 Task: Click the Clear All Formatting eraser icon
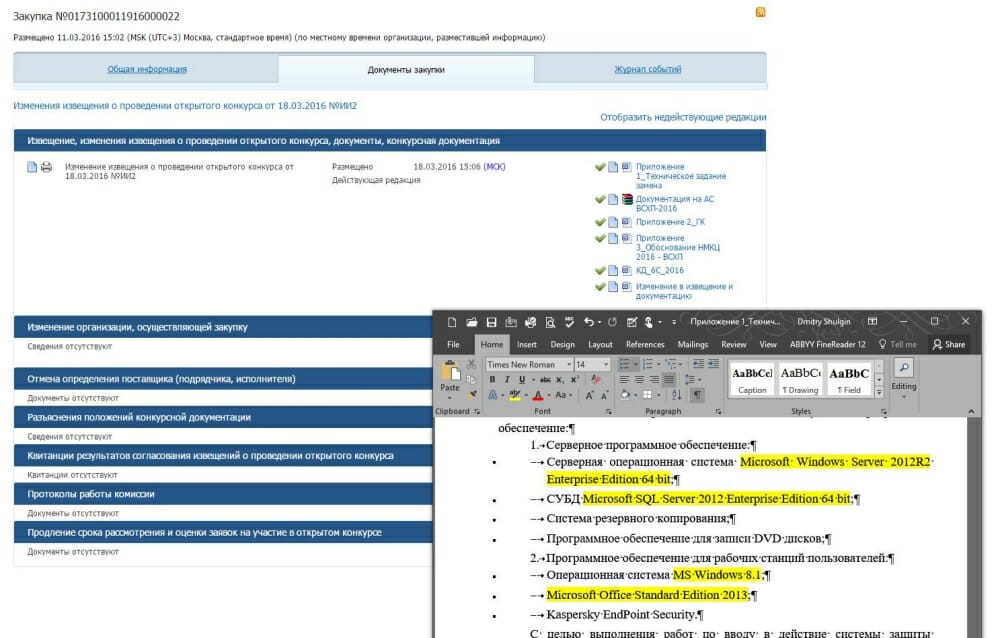click(x=596, y=379)
